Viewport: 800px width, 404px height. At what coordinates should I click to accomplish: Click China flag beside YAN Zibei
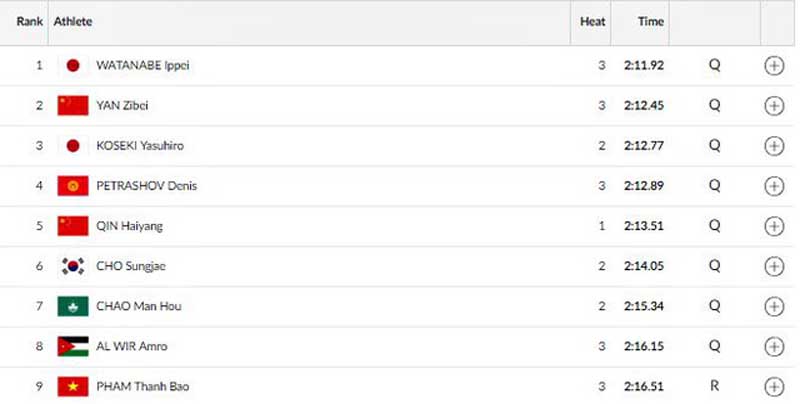tap(73, 106)
